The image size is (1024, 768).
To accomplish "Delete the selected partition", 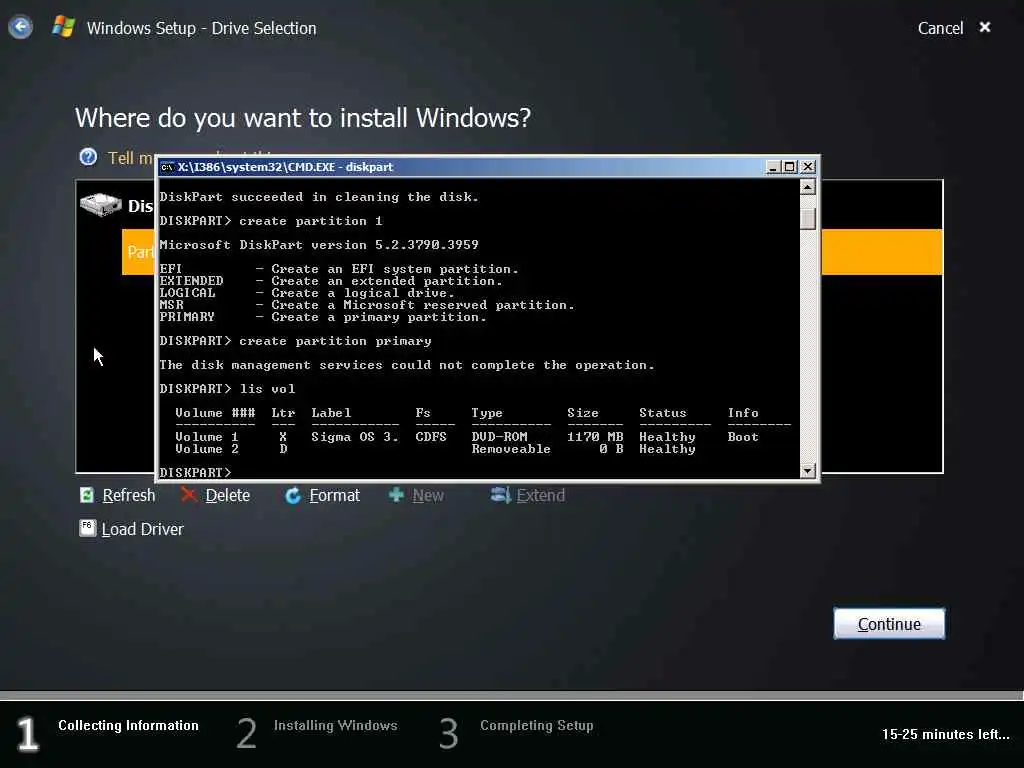I will (x=227, y=496).
